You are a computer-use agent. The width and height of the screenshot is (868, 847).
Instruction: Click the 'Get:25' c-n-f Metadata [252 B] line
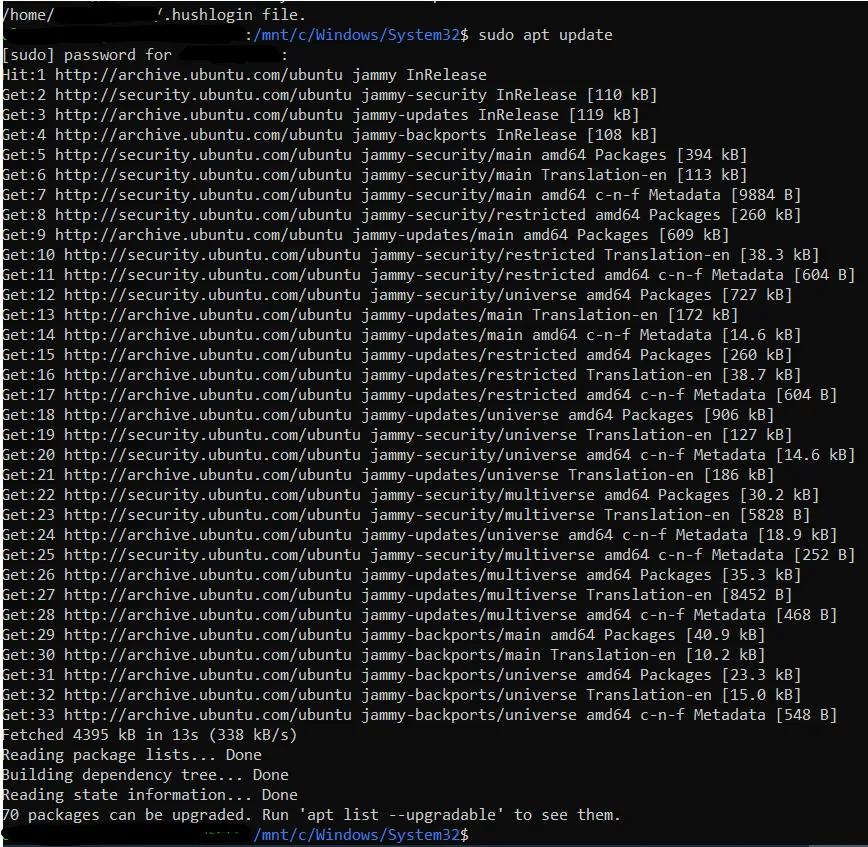pyautogui.click(x=428, y=555)
